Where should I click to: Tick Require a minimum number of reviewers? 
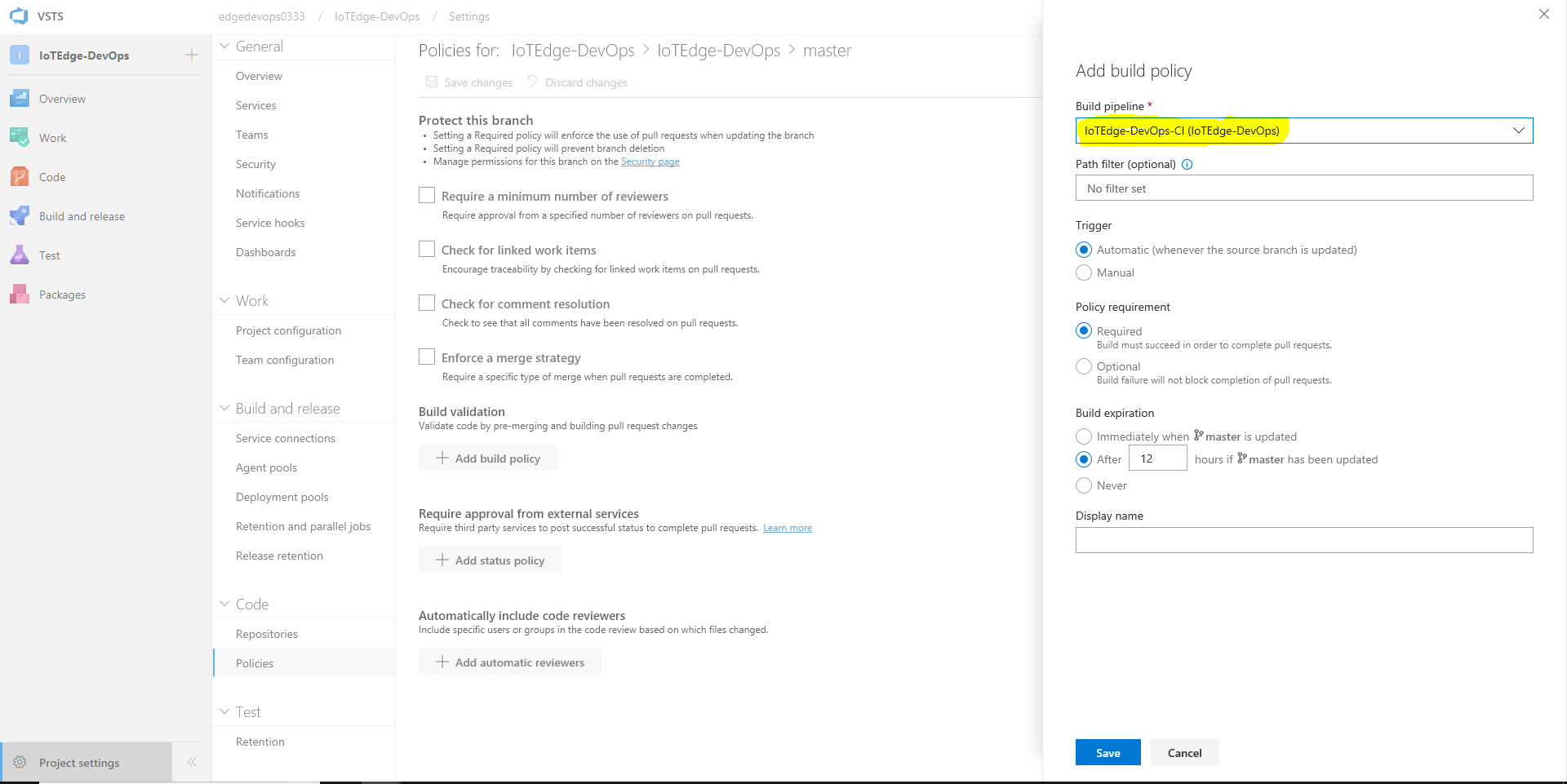click(x=427, y=195)
